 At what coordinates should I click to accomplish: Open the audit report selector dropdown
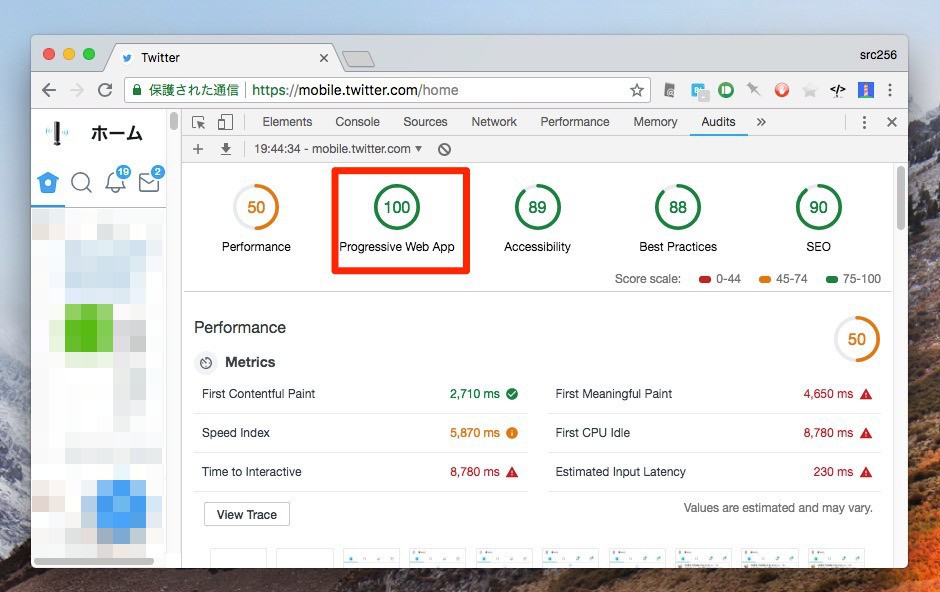click(x=338, y=149)
